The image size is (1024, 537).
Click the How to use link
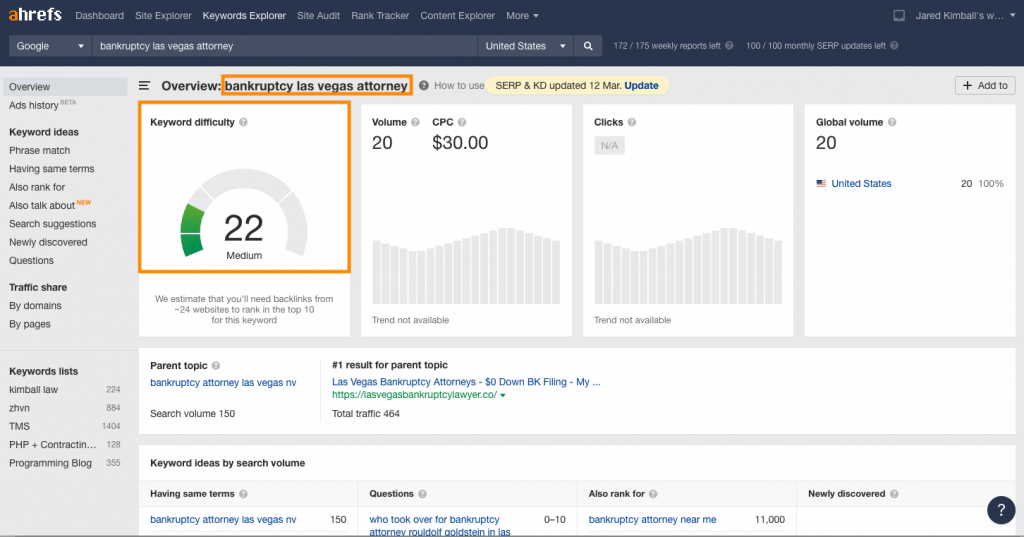(x=459, y=86)
